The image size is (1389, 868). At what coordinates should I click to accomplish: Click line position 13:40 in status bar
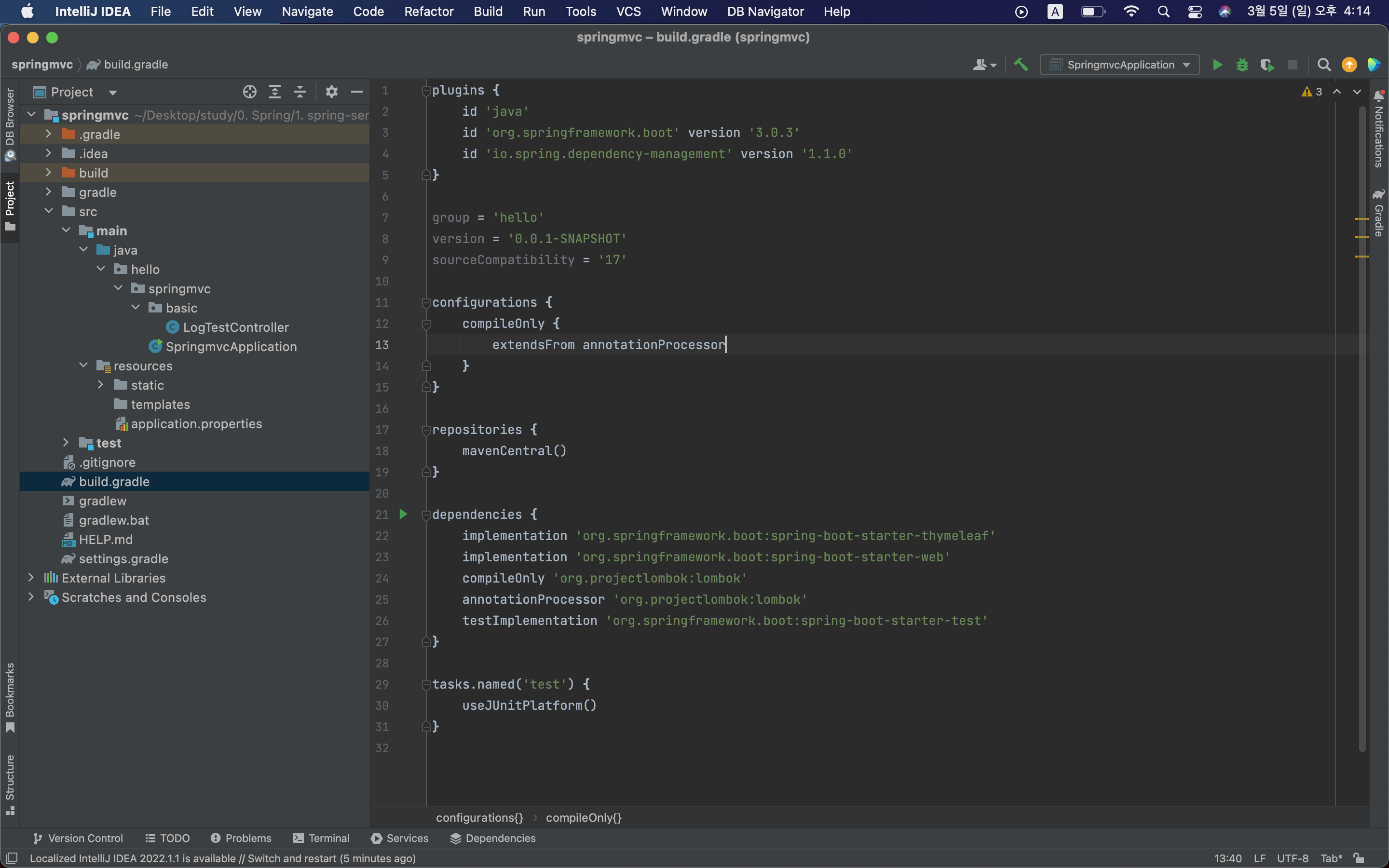coord(1228,858)
